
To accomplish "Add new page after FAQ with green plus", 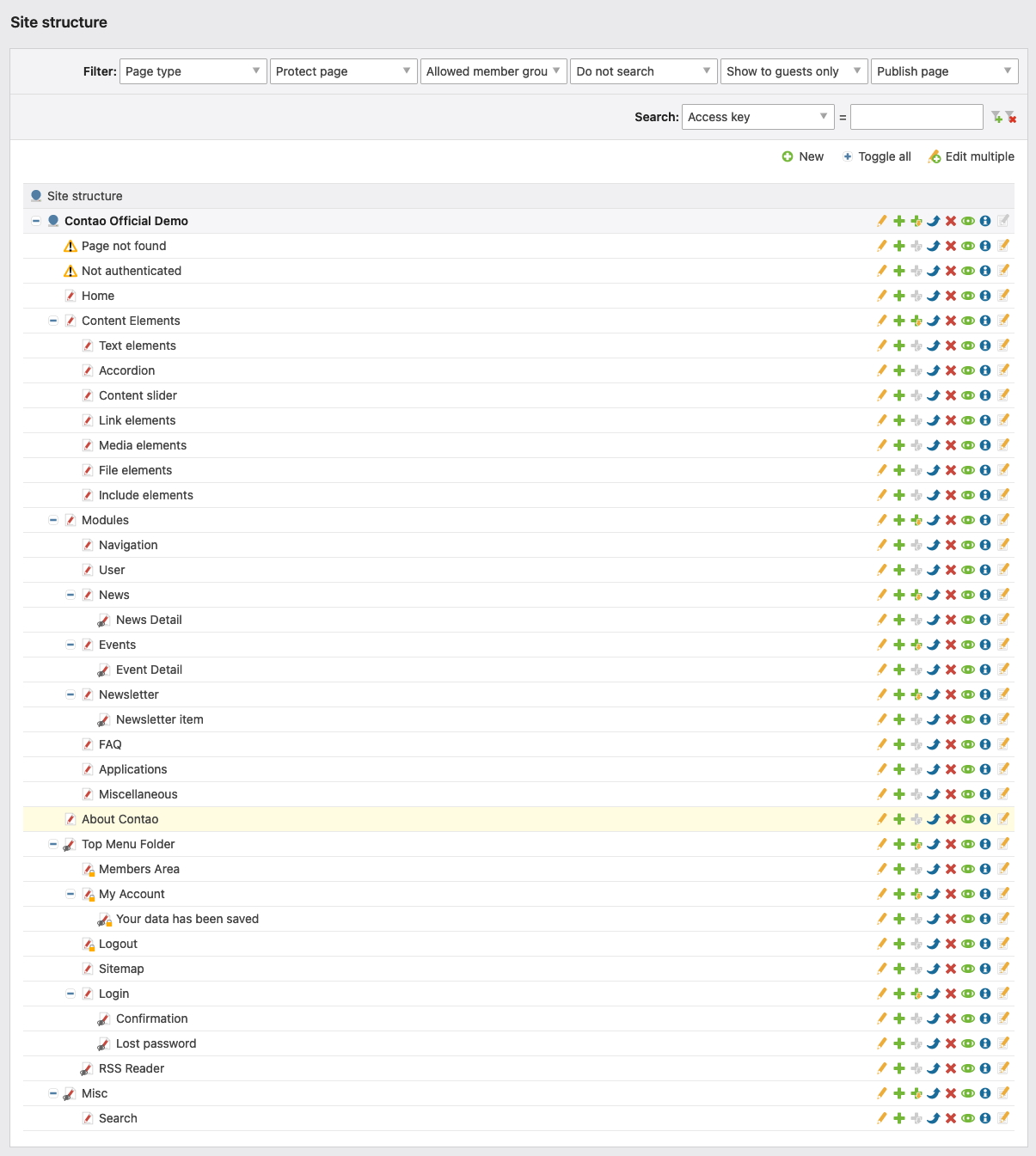I will click(899, 744).
